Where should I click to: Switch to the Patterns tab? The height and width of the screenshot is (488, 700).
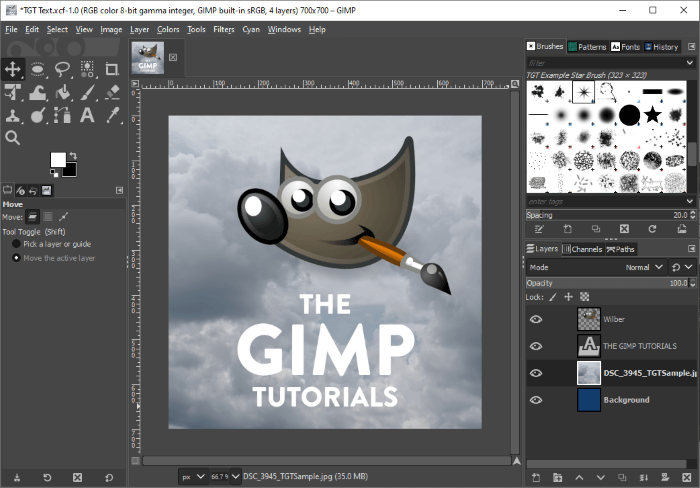pos(587,46)
